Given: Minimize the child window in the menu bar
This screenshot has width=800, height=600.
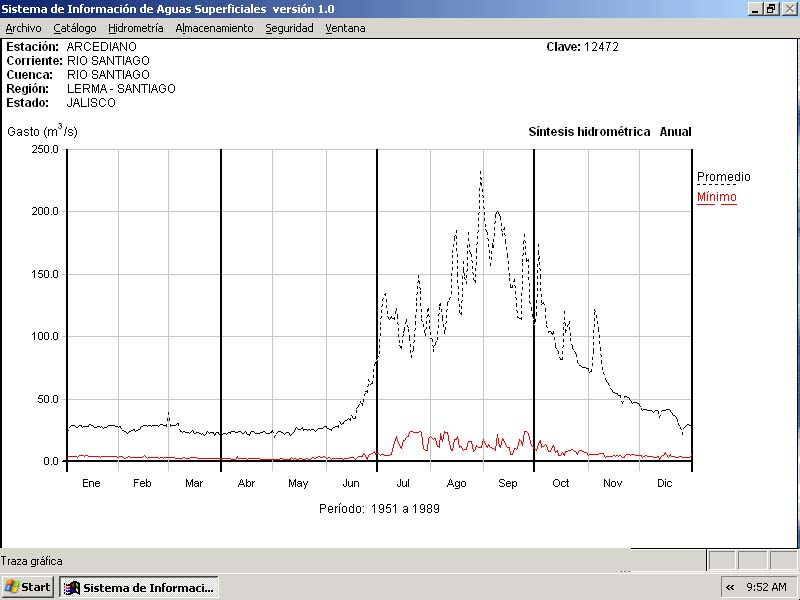Looking at the screenshot, I should (x=754, y=9).
